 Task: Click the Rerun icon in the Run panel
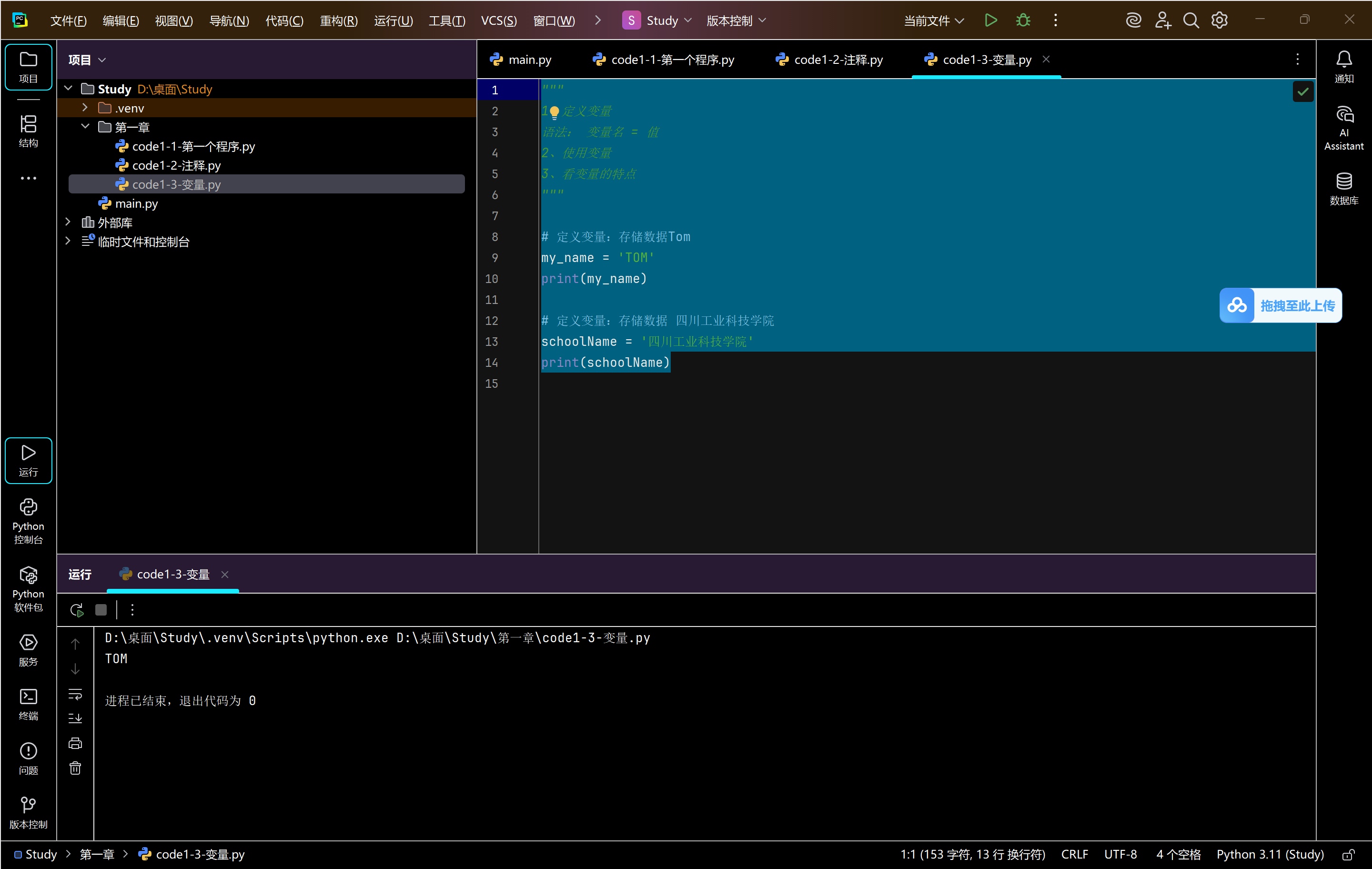(76, 610)
